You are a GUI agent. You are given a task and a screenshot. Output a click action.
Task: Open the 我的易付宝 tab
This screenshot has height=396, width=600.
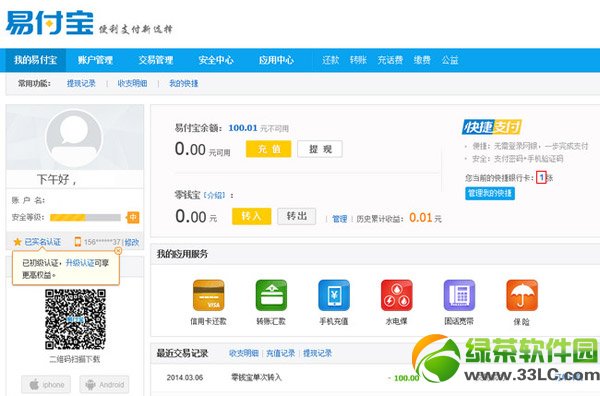(36, 60)
